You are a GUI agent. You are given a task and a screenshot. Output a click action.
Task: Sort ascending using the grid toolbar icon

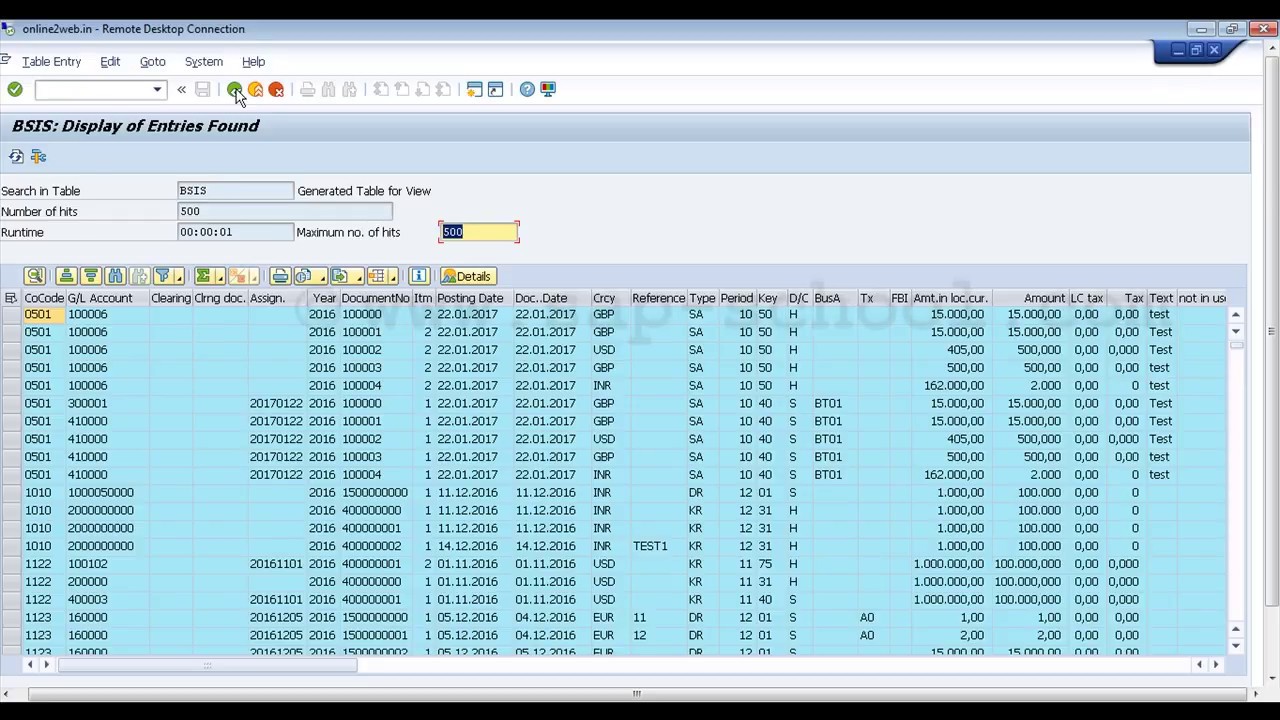[x=66, y=276]
